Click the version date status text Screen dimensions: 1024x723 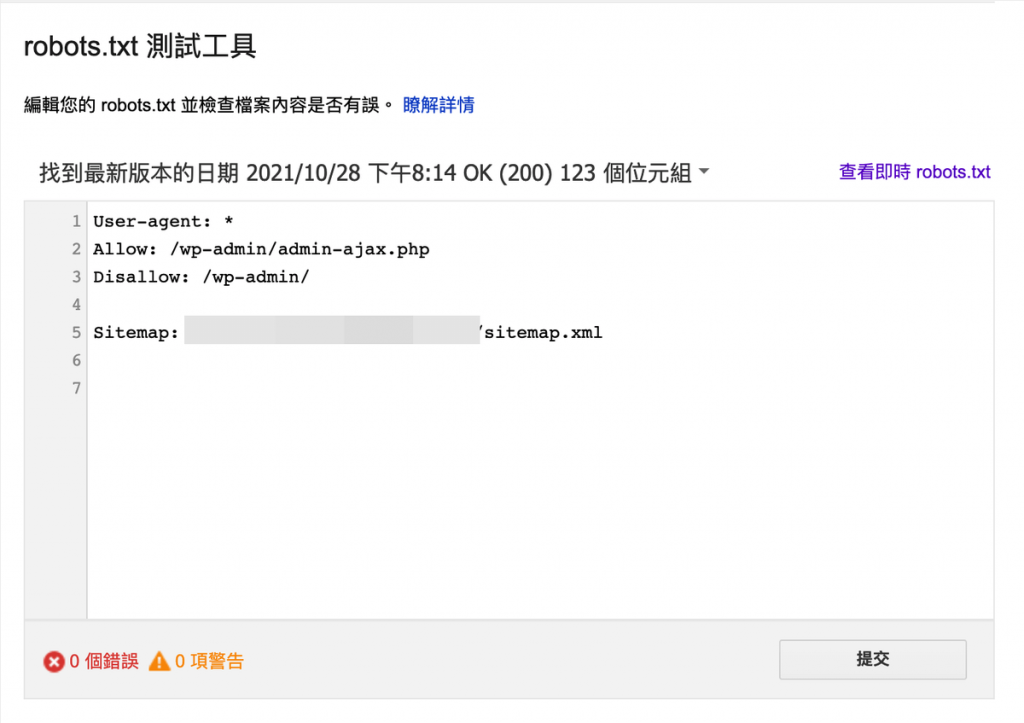(365, 173)
